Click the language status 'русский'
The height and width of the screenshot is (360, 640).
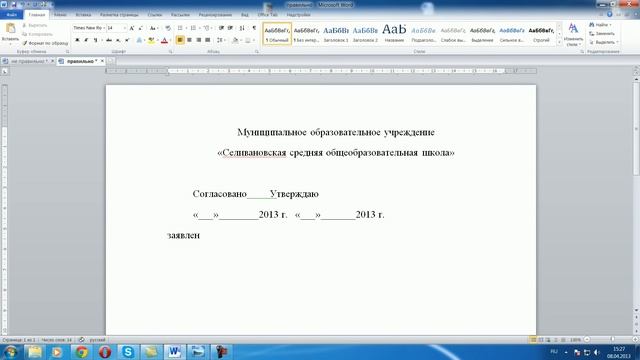point(97,340)
